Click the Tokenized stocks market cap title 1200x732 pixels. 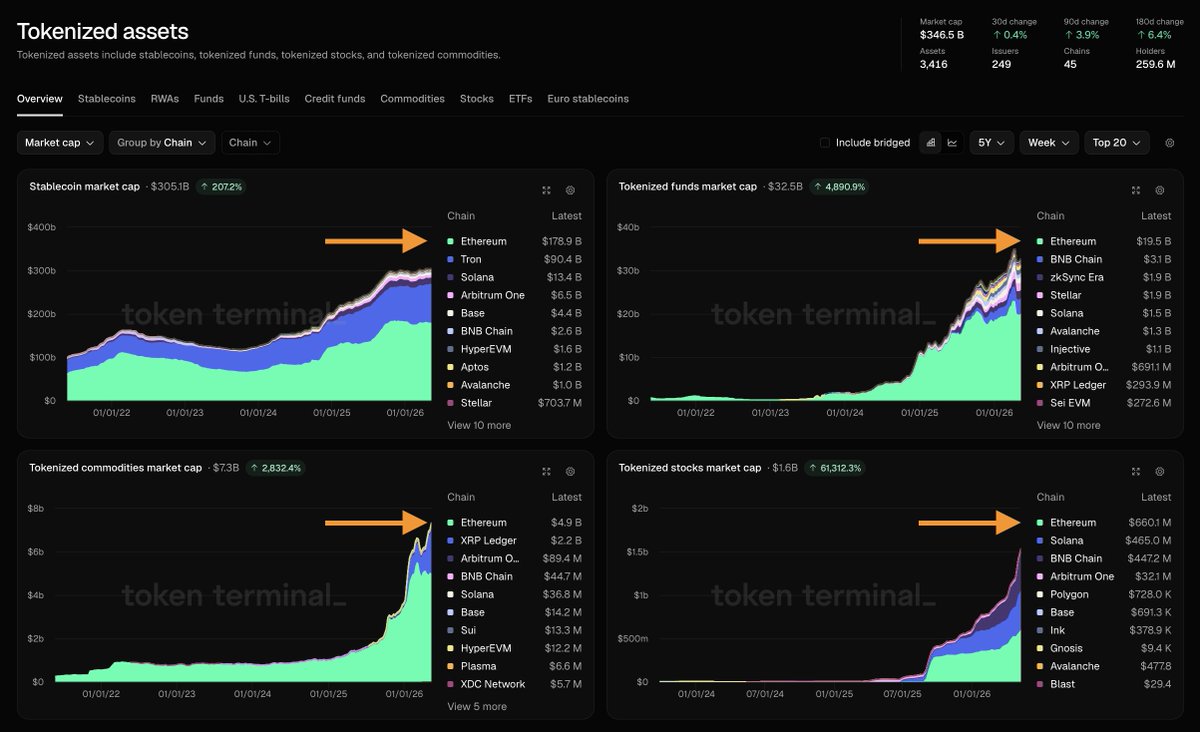pos(690,467)
